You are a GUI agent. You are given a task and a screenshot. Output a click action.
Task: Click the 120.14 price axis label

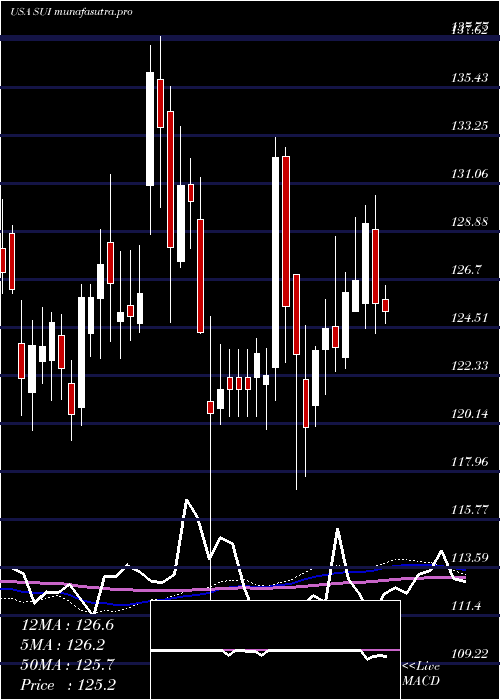[x=469, y=414]
